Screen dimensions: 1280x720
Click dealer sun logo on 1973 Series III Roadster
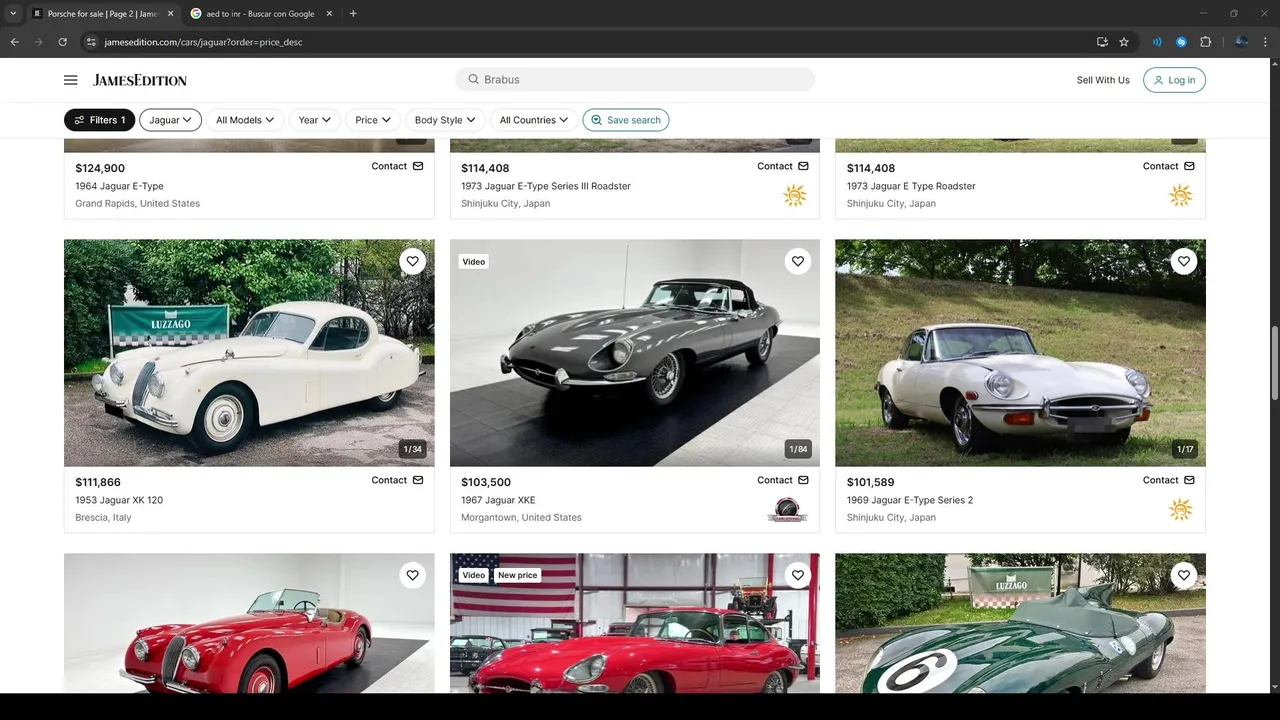pyautogui.click(x=795, y=196)
